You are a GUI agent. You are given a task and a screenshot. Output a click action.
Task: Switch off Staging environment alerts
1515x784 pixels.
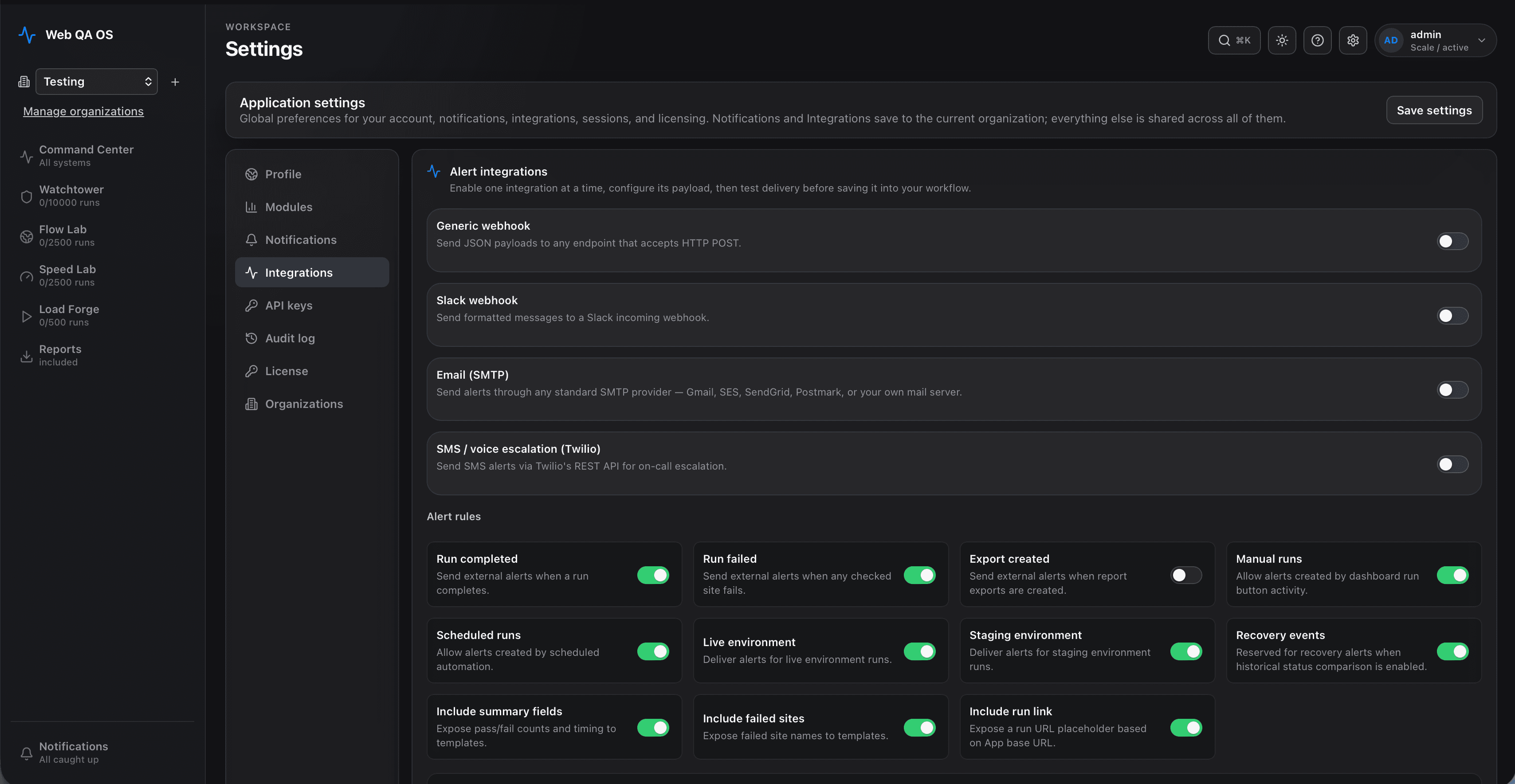[1186, 652]
